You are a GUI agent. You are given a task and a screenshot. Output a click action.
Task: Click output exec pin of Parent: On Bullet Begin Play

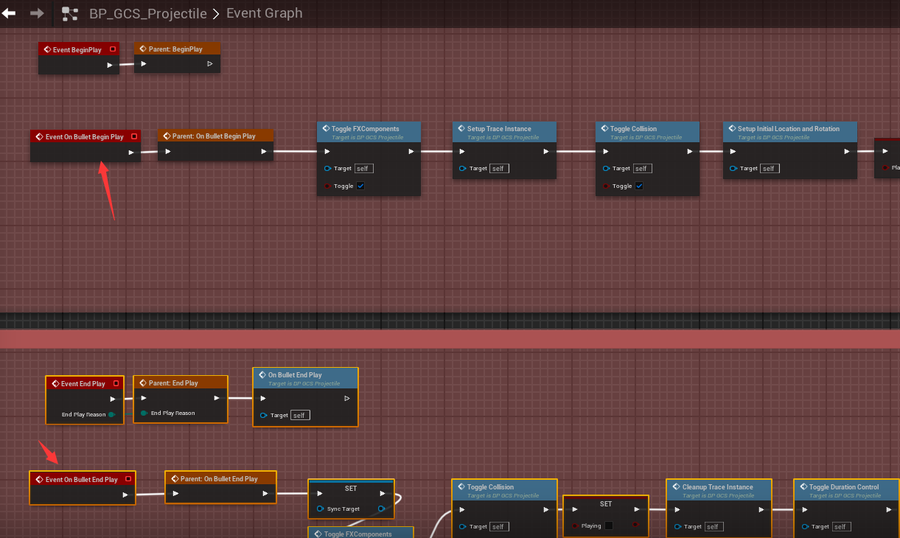[x=263, y=152]
